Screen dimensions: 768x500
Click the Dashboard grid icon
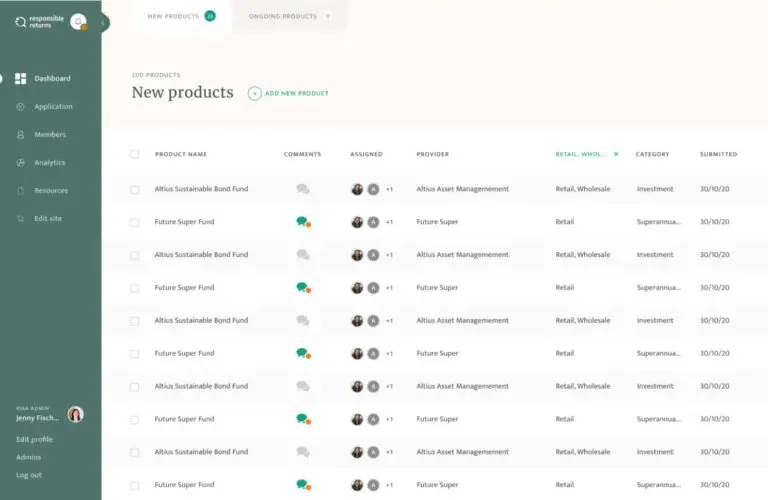coord(21,78)
